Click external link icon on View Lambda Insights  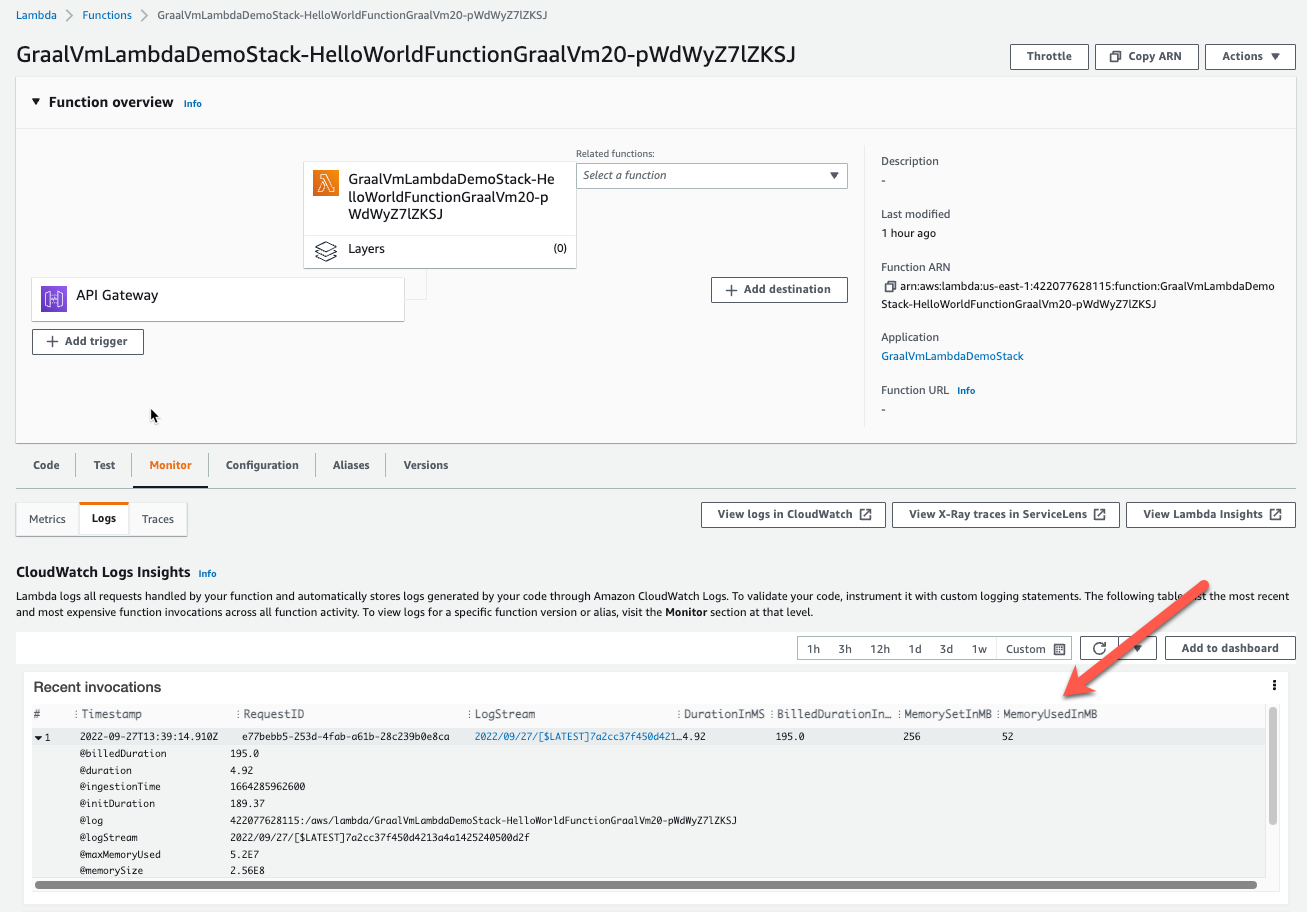(x=1276, y=514)
